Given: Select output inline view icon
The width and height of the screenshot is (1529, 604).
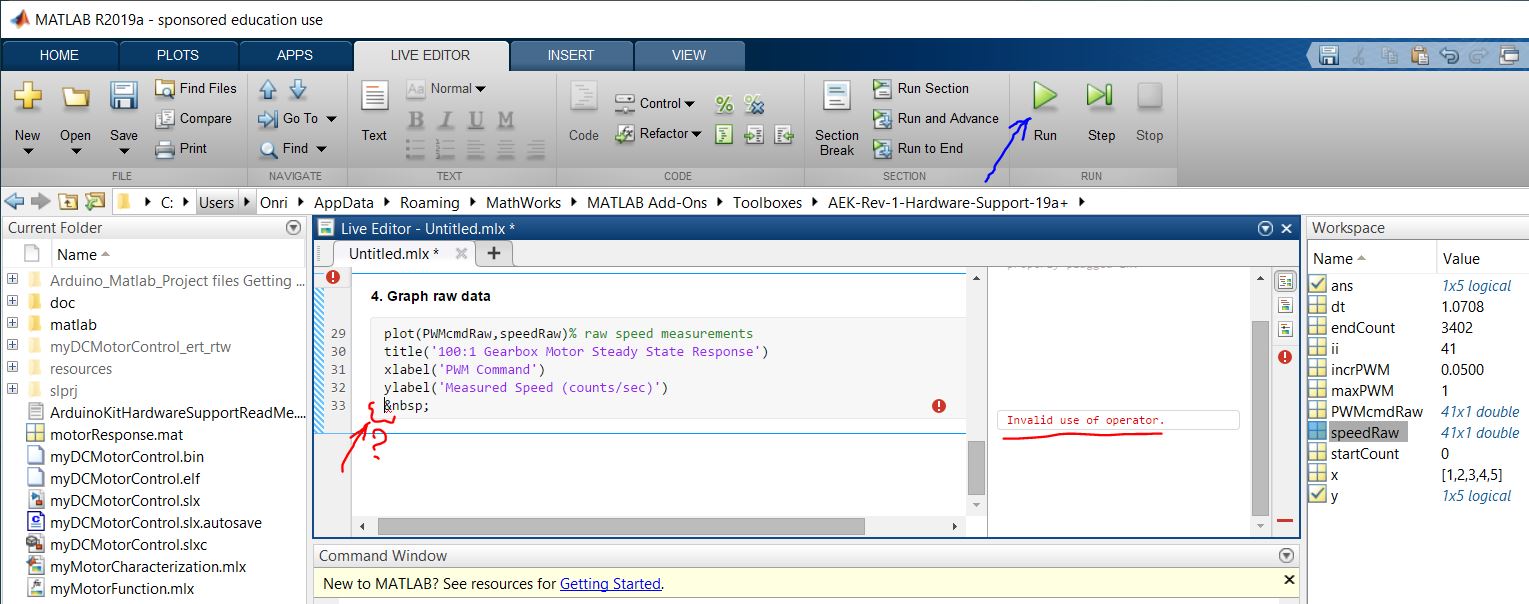Looking at the screenshot, I should 1286,305.
